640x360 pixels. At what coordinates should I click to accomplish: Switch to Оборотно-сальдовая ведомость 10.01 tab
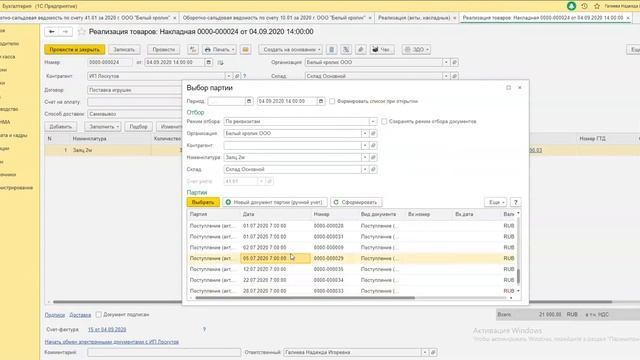(x=274, y=18)
